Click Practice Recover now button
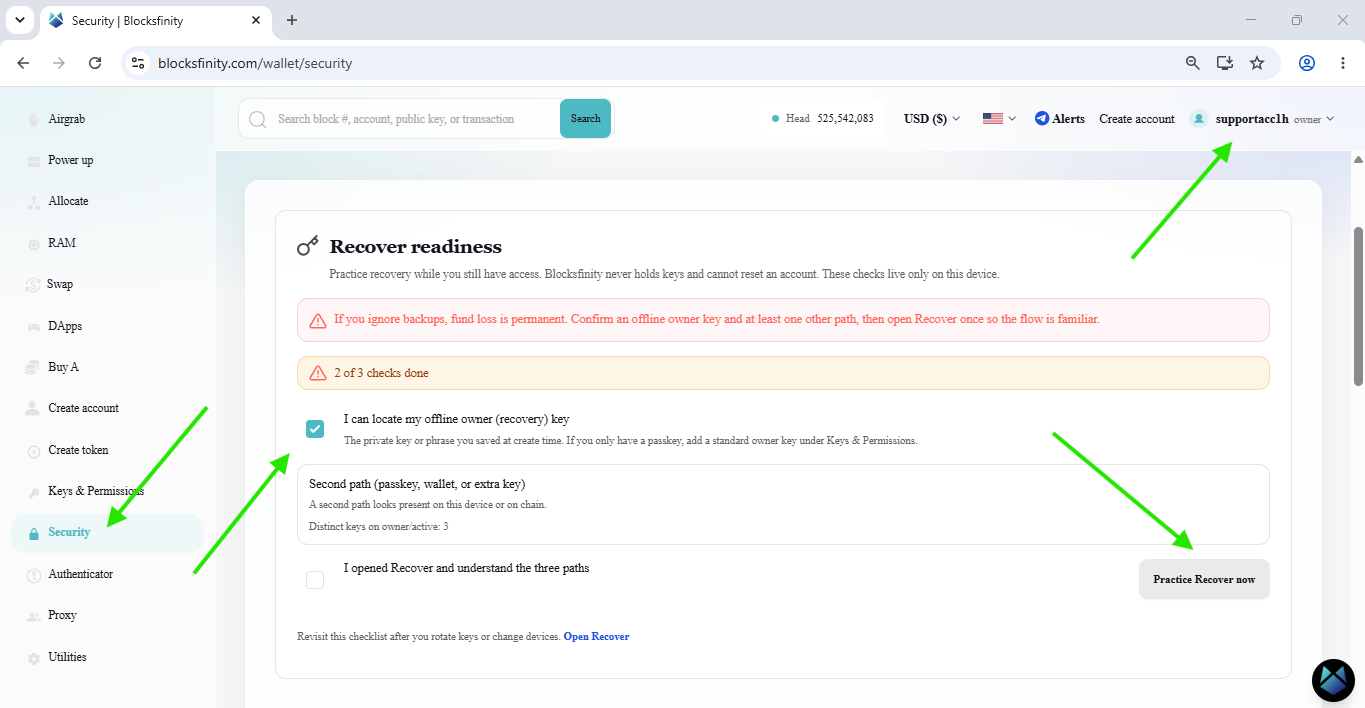Screen dimensions: 1365x708 pyautogui.click(x=1204, y=579)
